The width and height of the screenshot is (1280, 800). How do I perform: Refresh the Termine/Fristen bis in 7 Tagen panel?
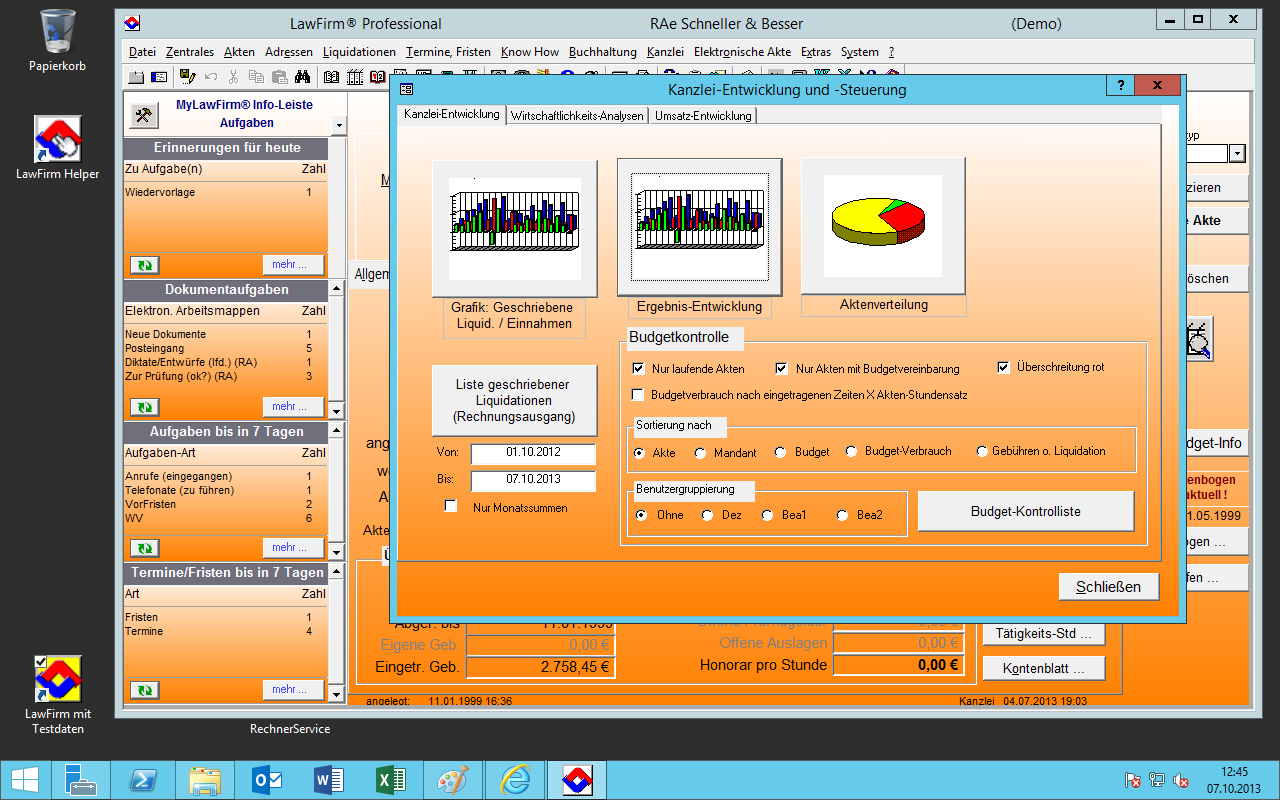coord(144,690)
